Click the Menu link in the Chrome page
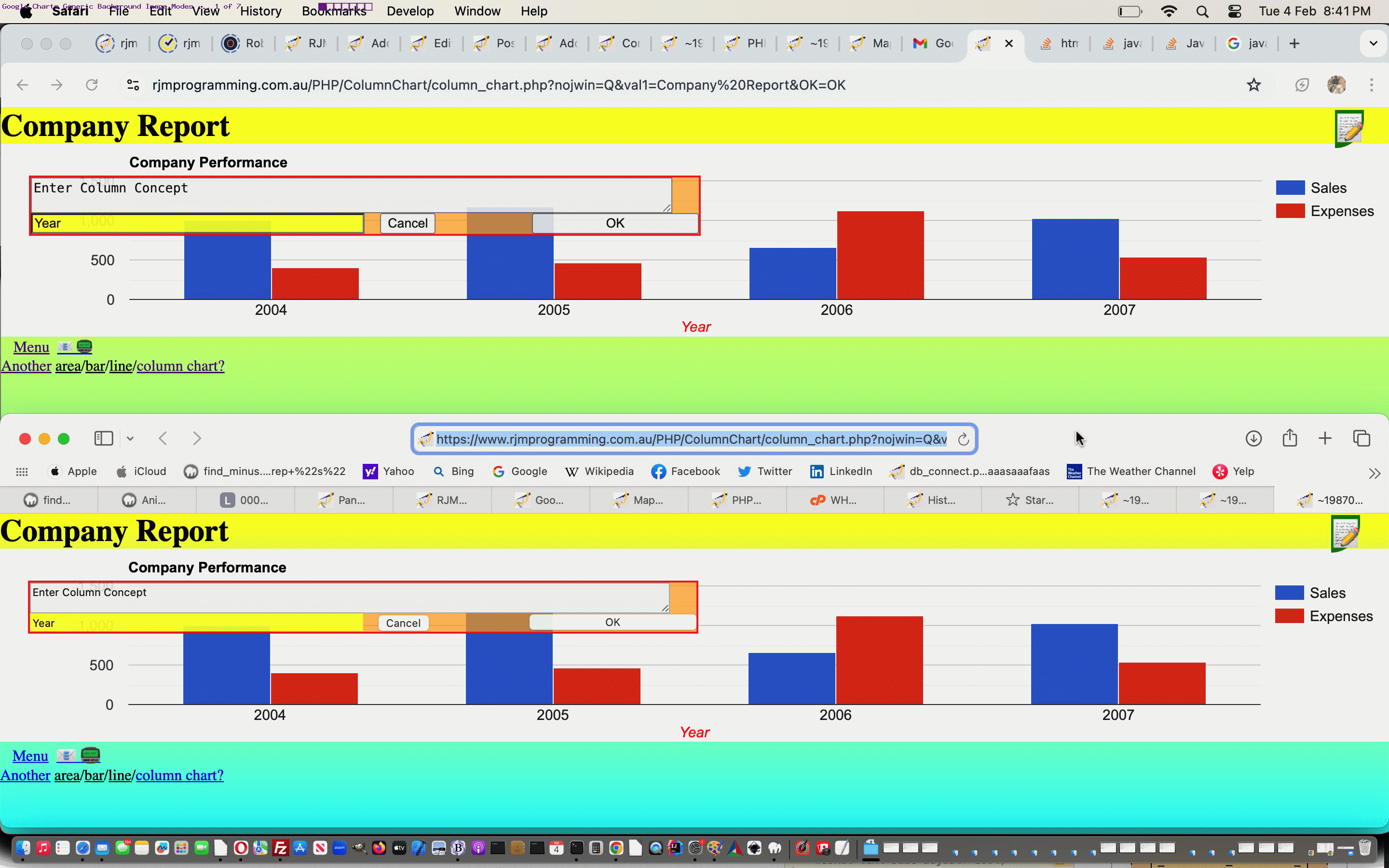The height and width of the screenshot is (868, 1389). [x=31, y=347]
